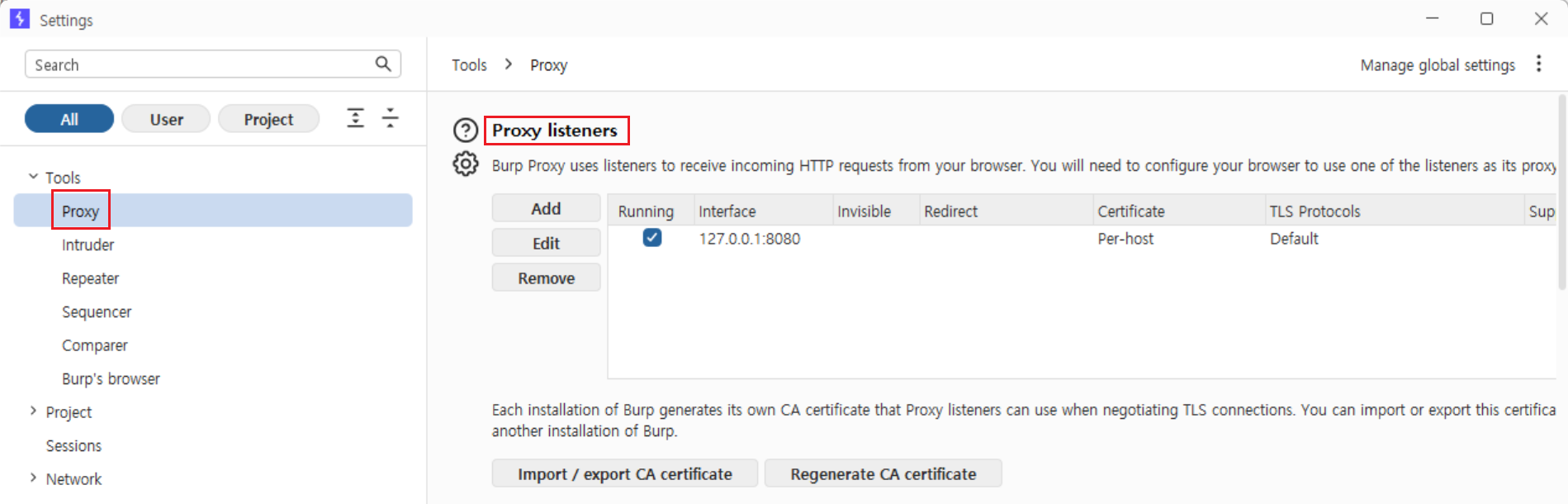The width and height of the screenshot is (1568, 504).
Task: Expand the Project tree section
Action: pos(33,411)
